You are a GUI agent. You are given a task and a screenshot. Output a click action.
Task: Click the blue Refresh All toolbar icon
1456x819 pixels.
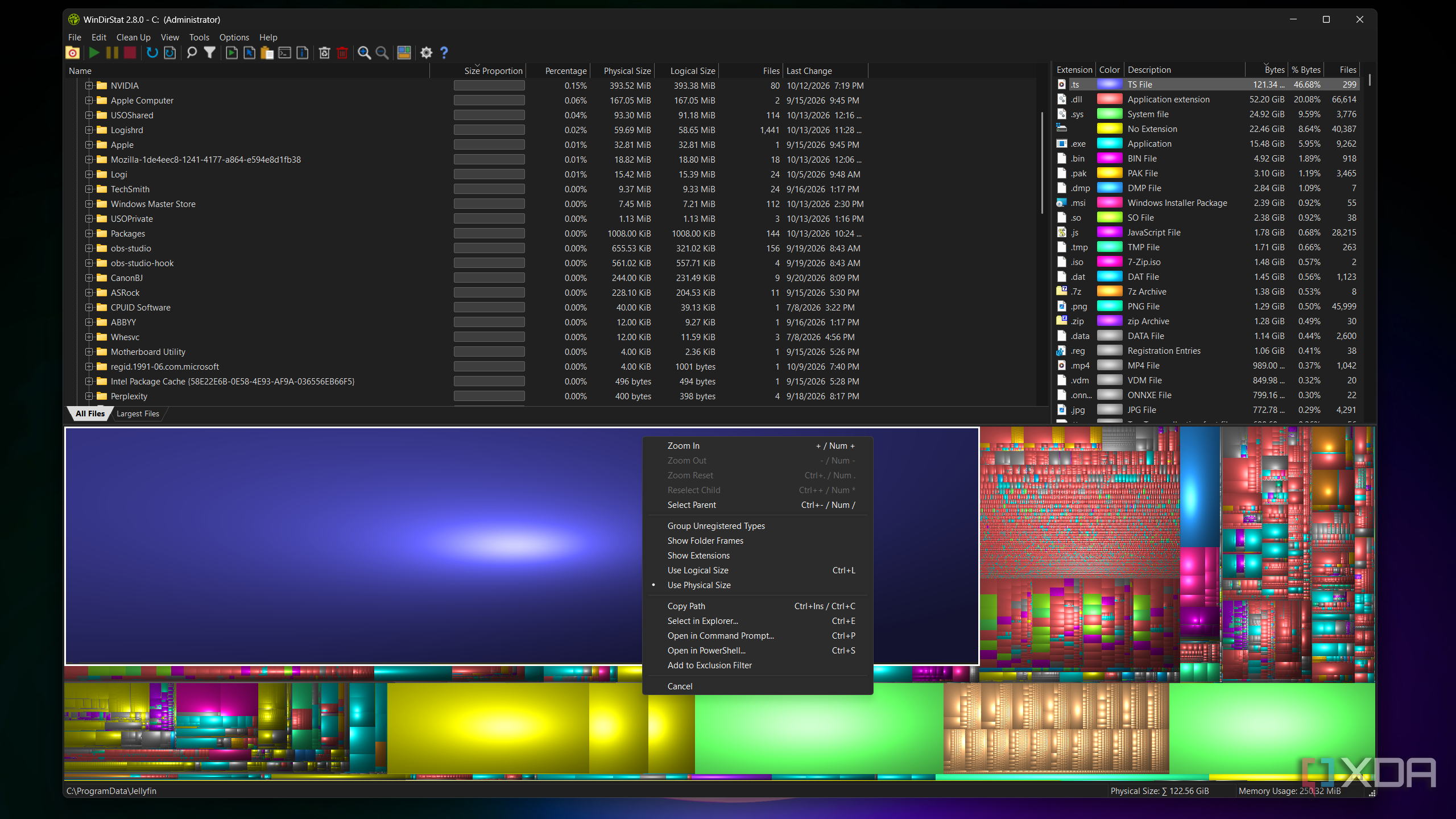(x=152, y=53)
